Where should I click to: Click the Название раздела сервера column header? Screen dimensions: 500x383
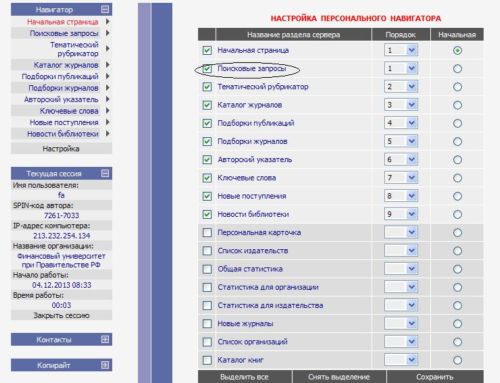293,35
